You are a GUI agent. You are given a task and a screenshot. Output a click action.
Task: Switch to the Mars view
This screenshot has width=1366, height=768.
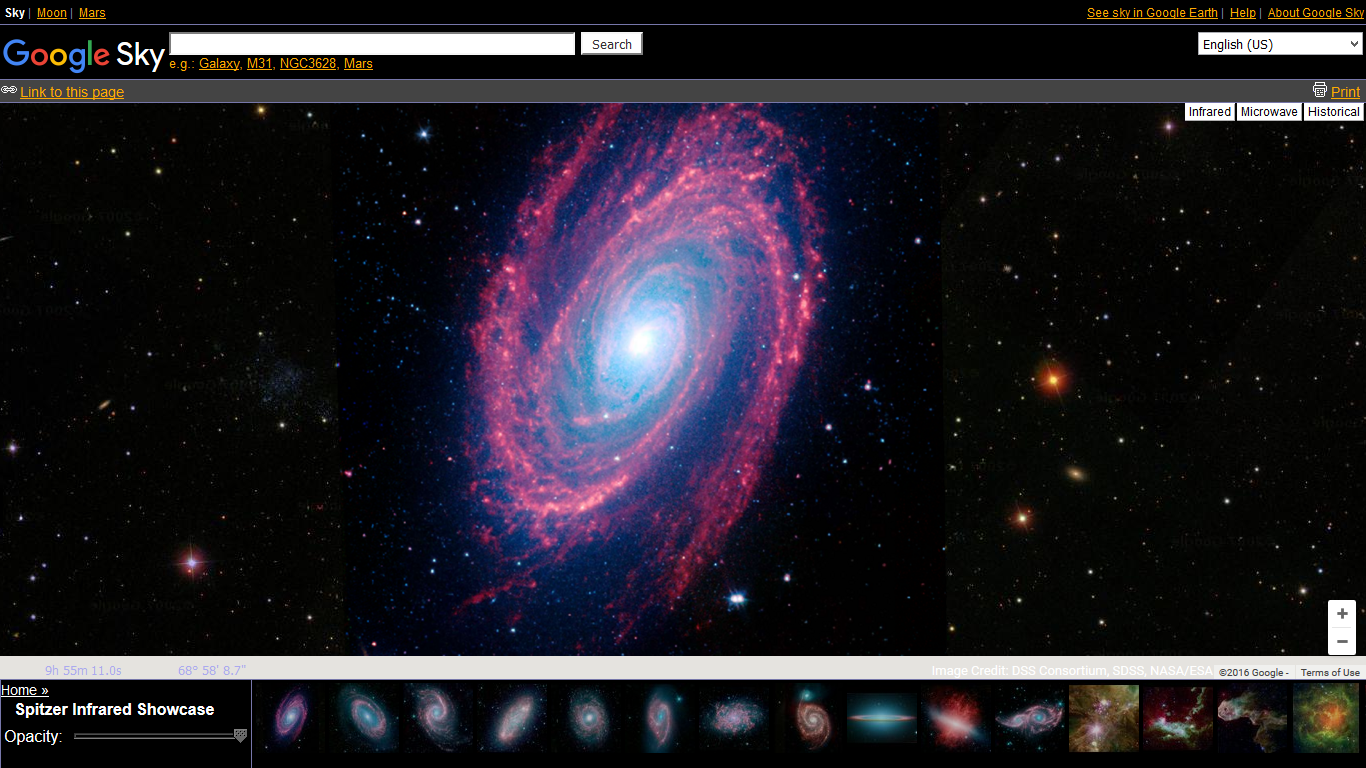pyautogui.click(x=92, y=13)
